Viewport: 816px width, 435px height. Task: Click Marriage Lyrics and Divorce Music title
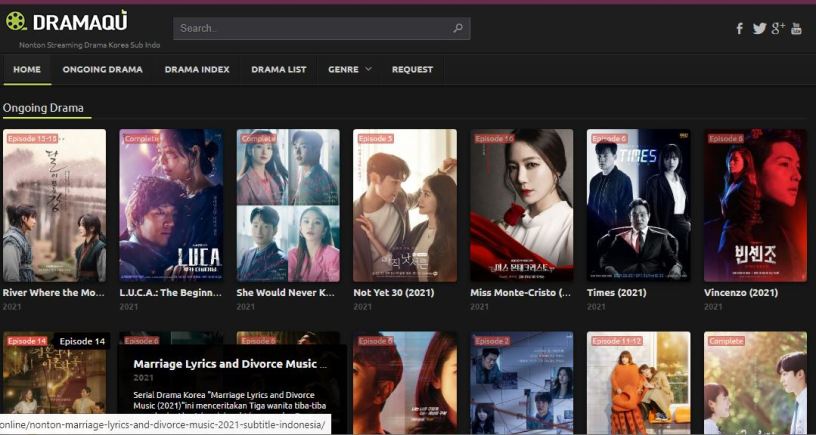[230, 364]
